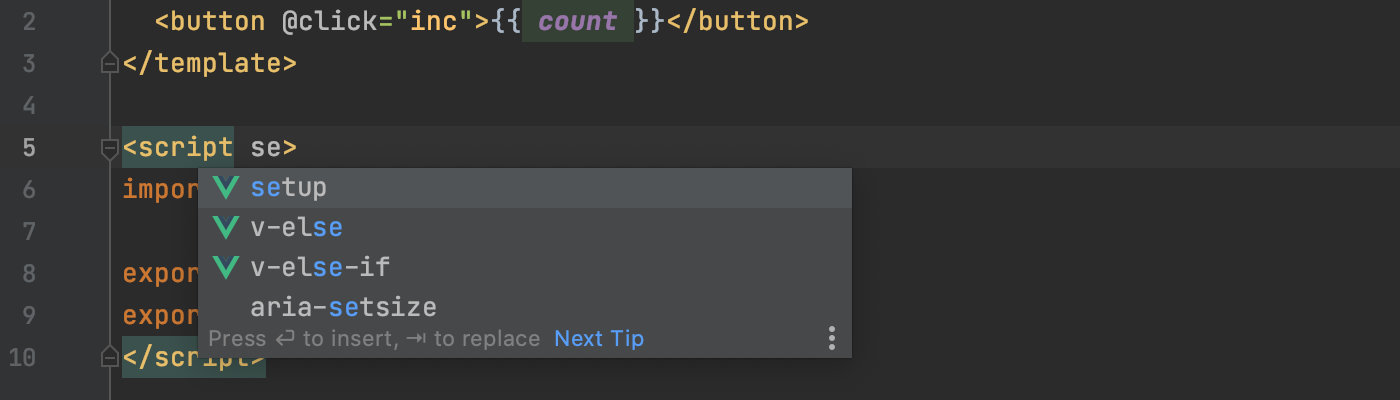Open the Next Tip link
The height and width of the screenshot is (400, 1400).
599,339
